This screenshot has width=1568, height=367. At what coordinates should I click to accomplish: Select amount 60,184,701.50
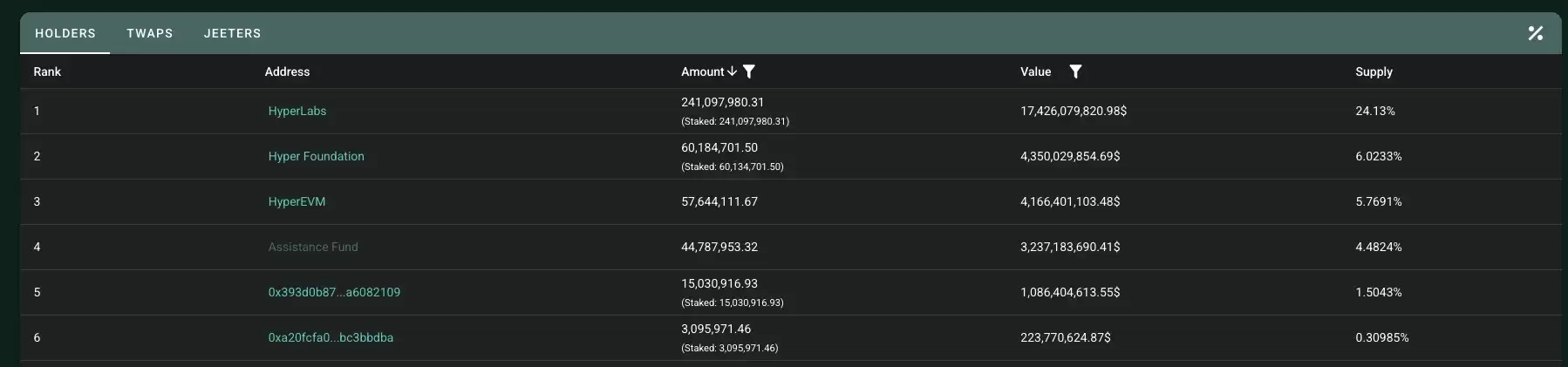coord(719,147)
